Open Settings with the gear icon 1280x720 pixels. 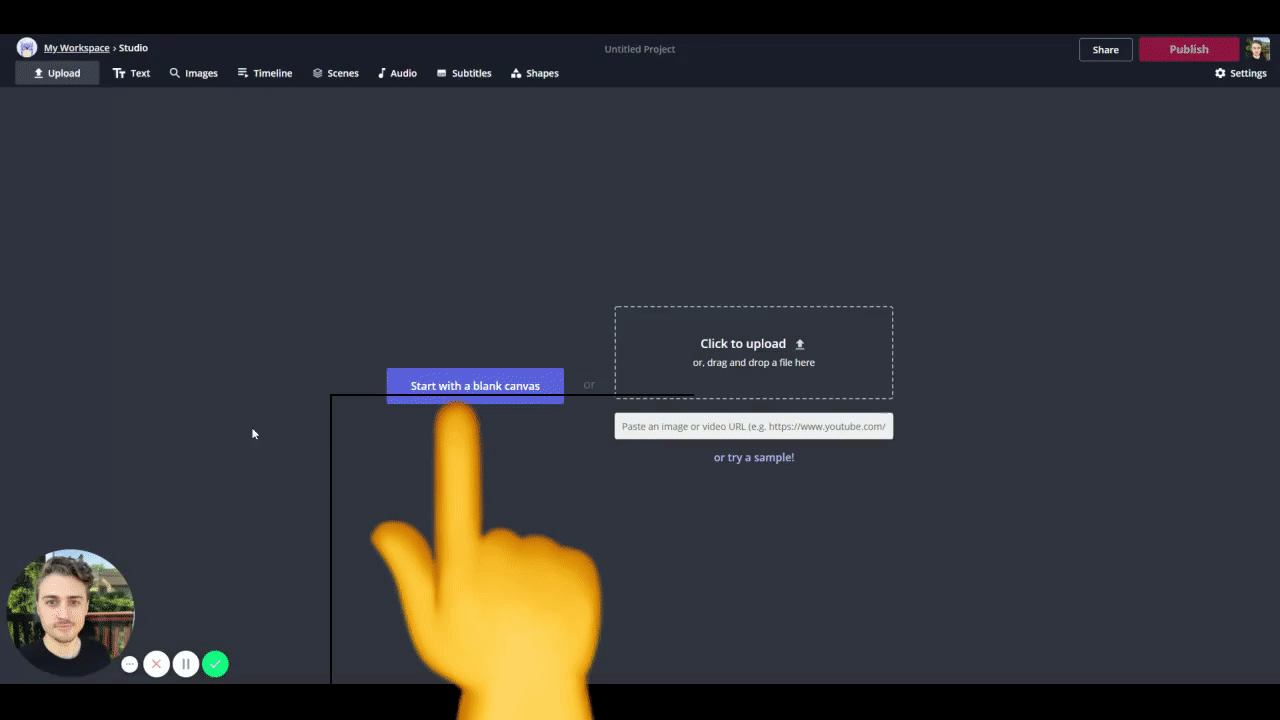[x=1240, y=73]
